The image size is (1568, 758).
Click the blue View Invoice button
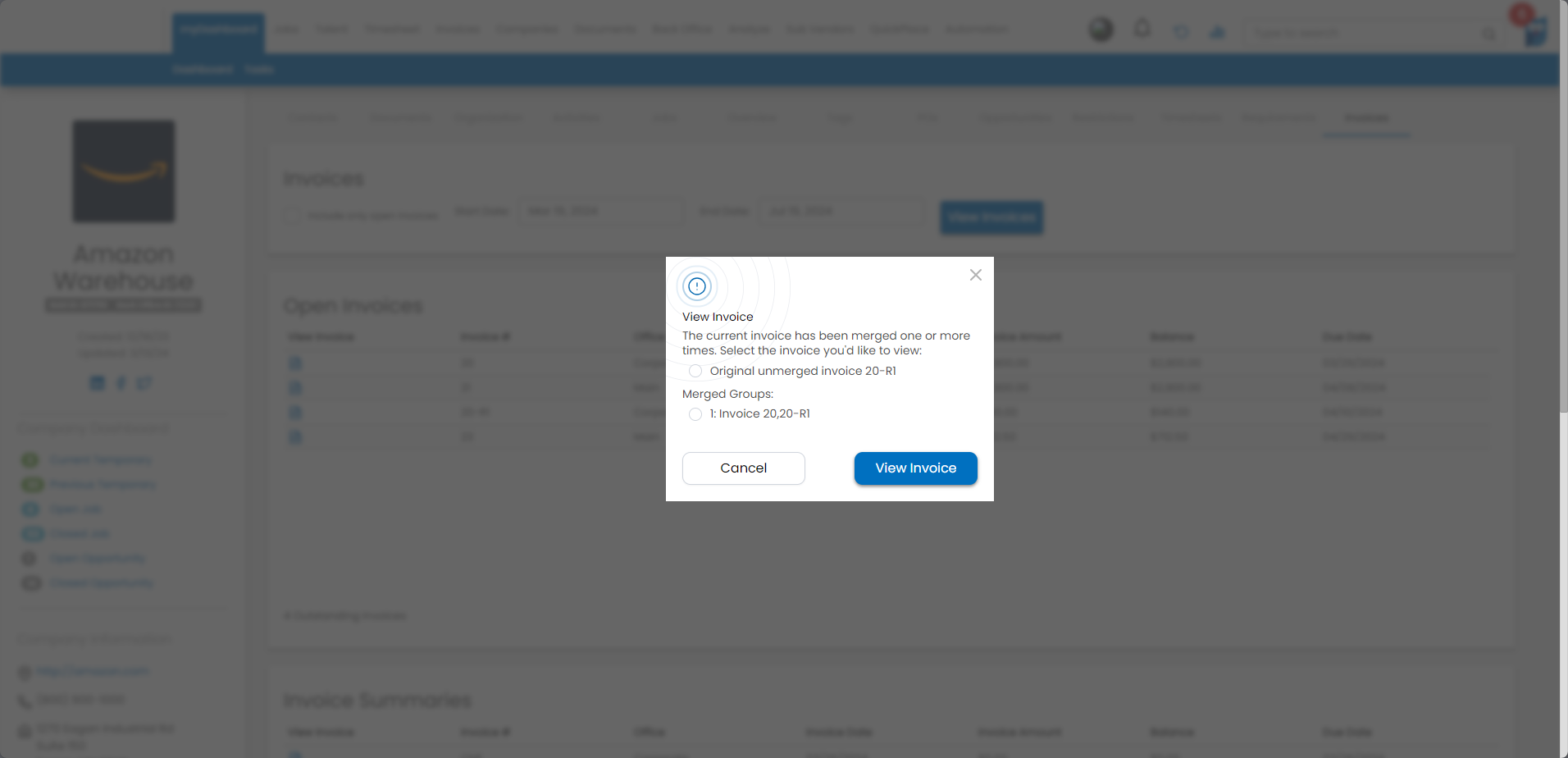(915, 468)
